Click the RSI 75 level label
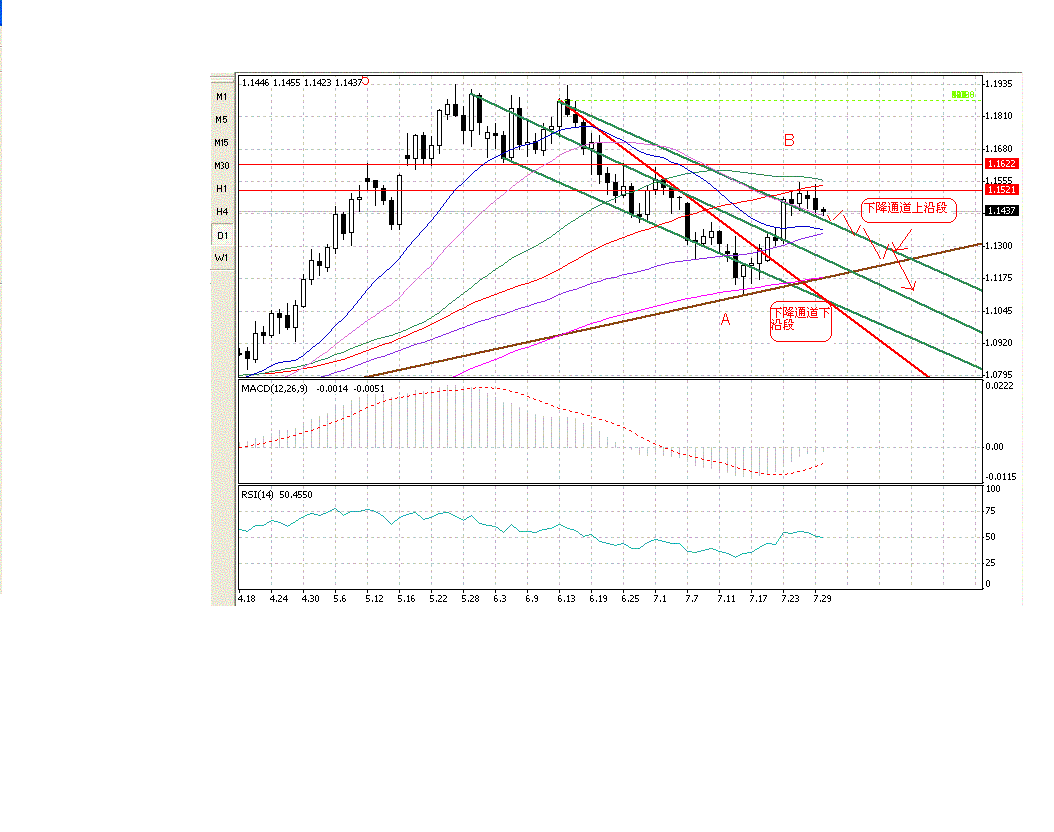1054x832 pixels. point(990,511)
